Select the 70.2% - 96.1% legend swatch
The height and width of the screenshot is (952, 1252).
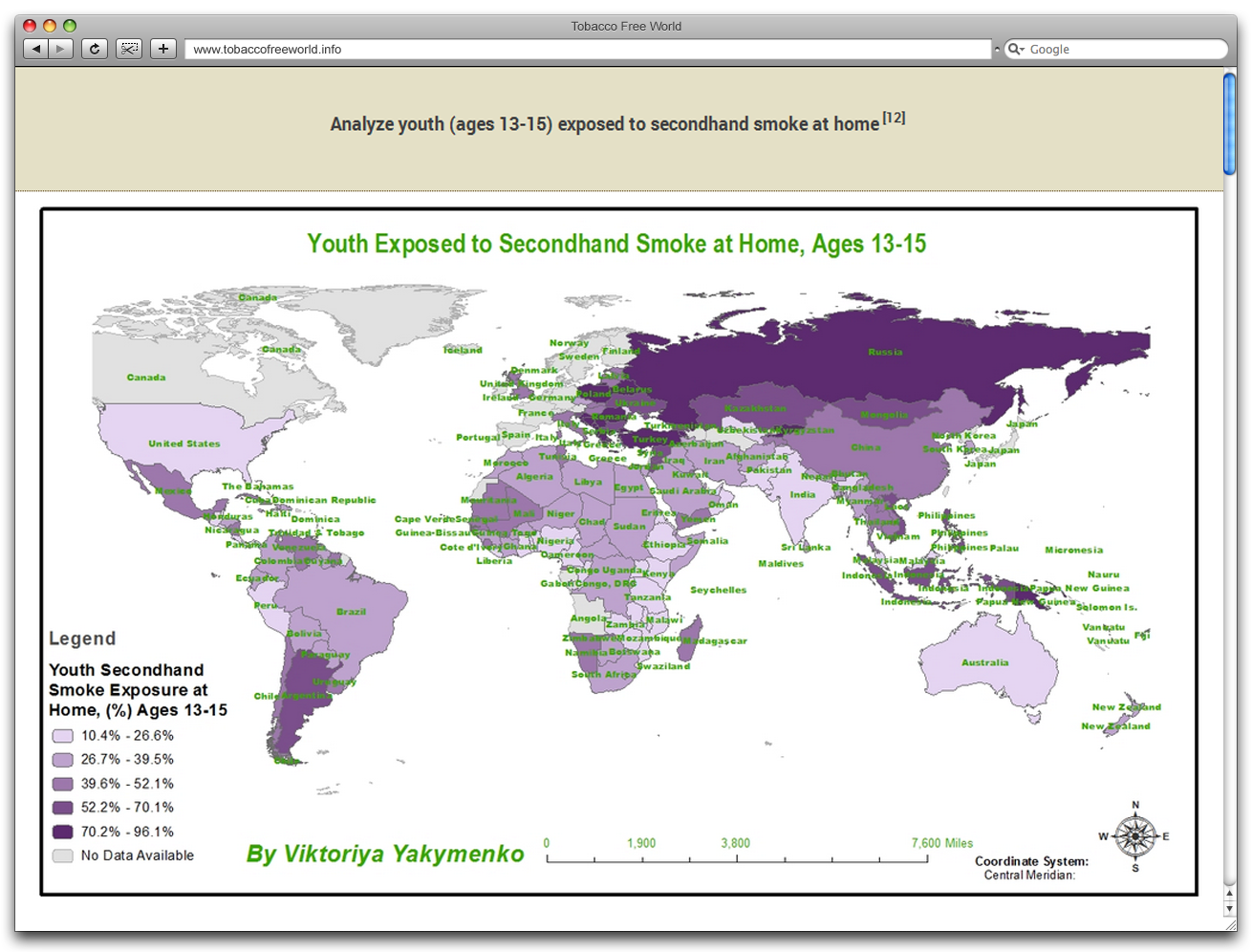click(62, 832)
